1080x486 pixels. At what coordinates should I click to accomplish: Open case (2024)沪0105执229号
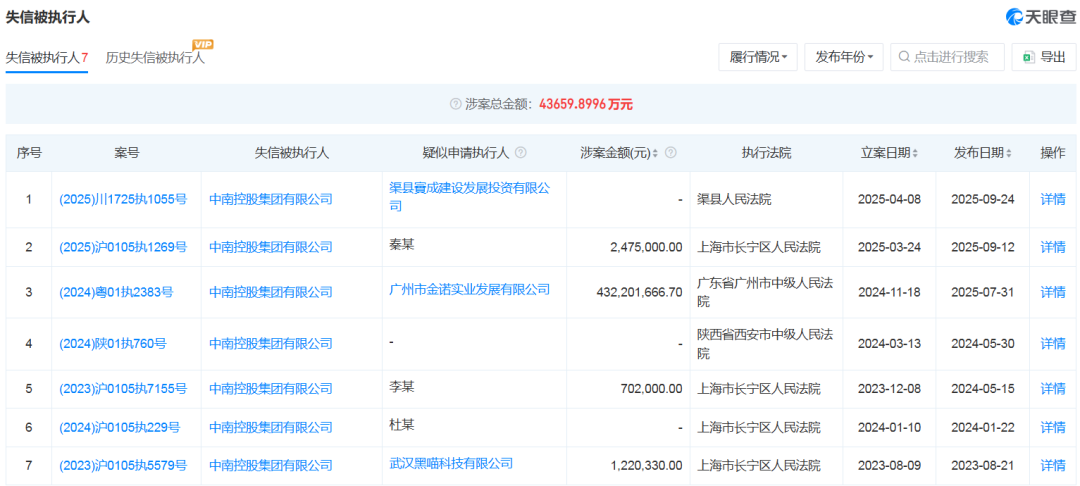click(120, 427)
